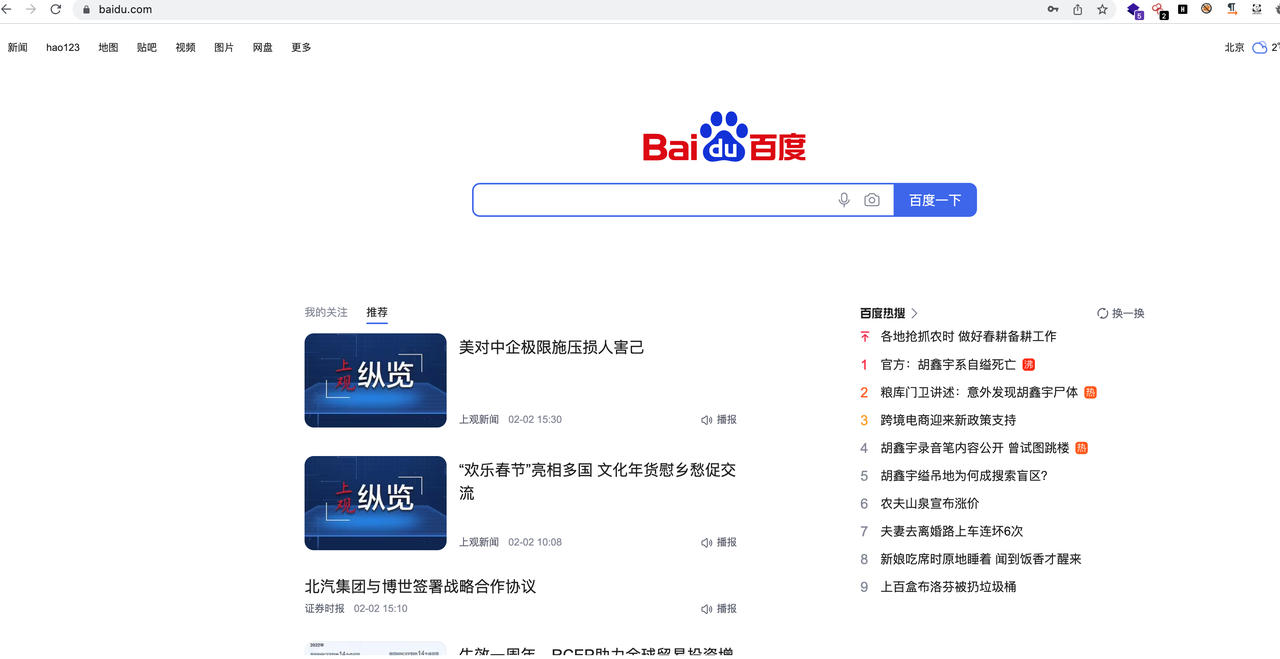Open hot search 胡鑫宇缢吊地为何成搜索盲区
1280x659 pixels.
tap(964, 476)
